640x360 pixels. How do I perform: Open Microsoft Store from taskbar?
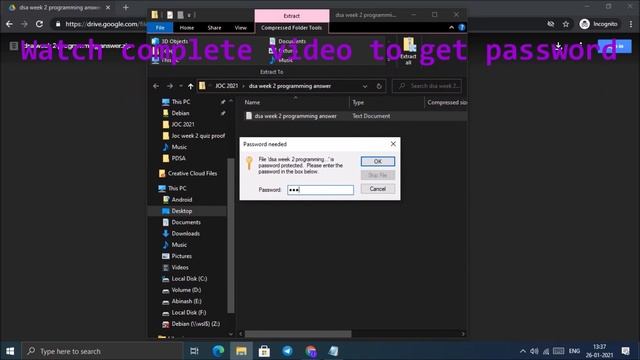264,351
